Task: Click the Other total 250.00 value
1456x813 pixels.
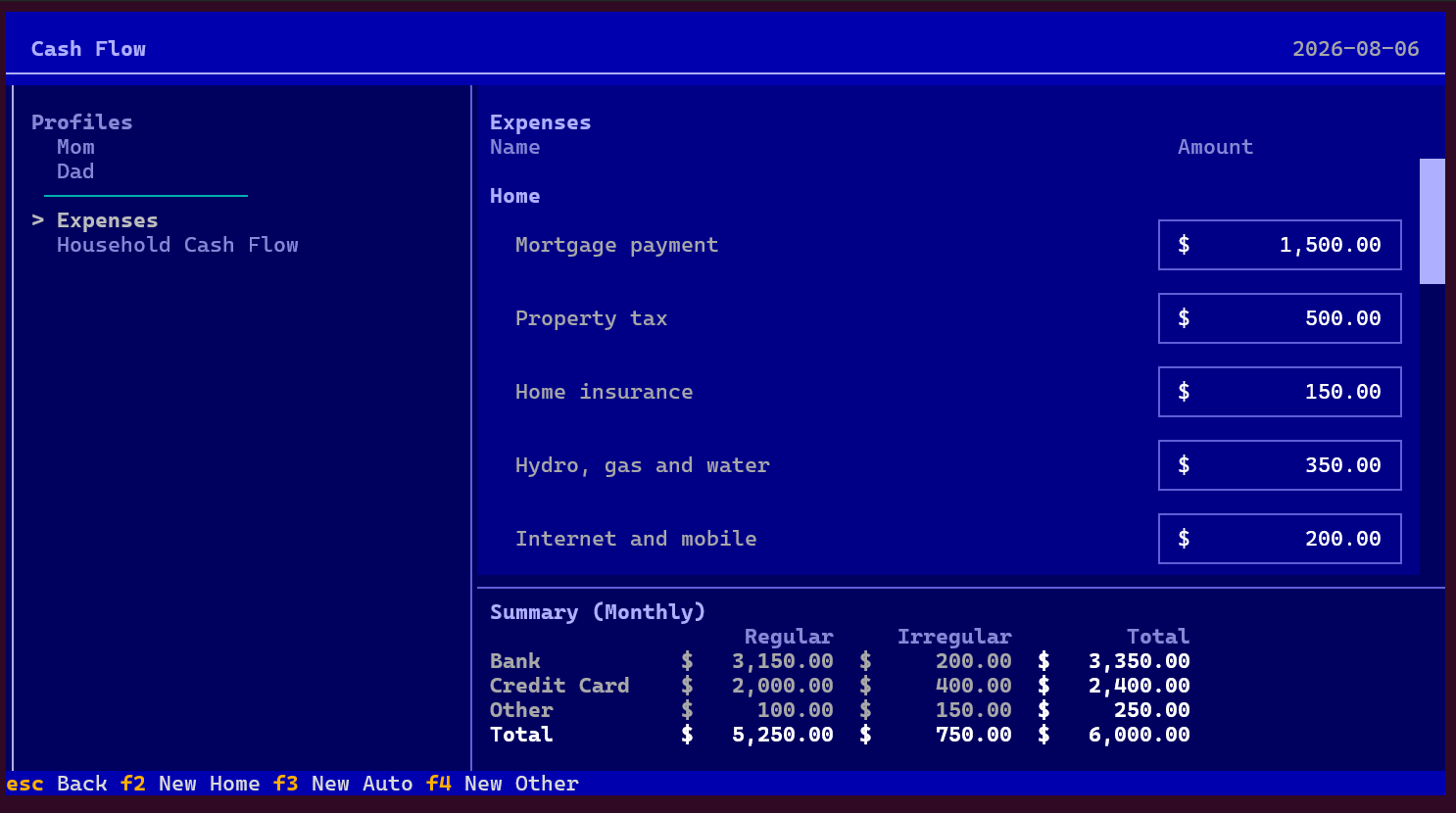Action: (1151, 710)
